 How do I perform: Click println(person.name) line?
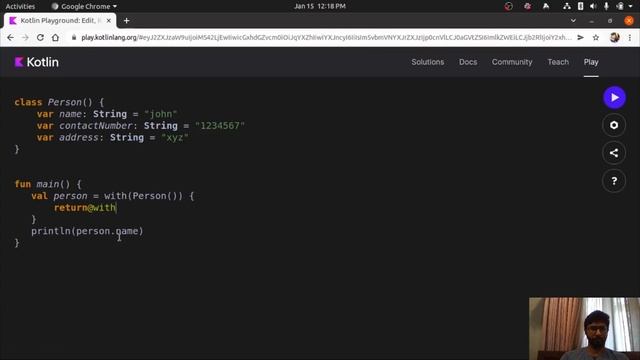[87, 231]
